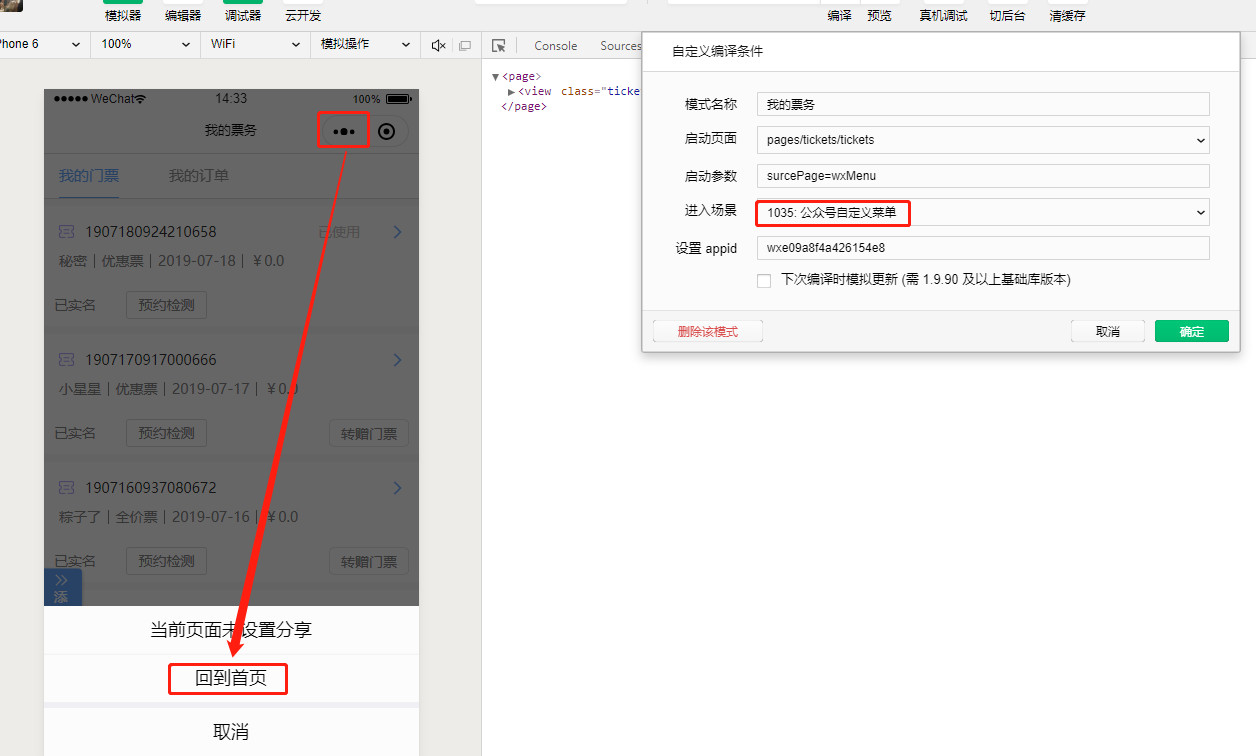
Task: Mute the simulator sound with the speaker icon
Action: [438, 45]
